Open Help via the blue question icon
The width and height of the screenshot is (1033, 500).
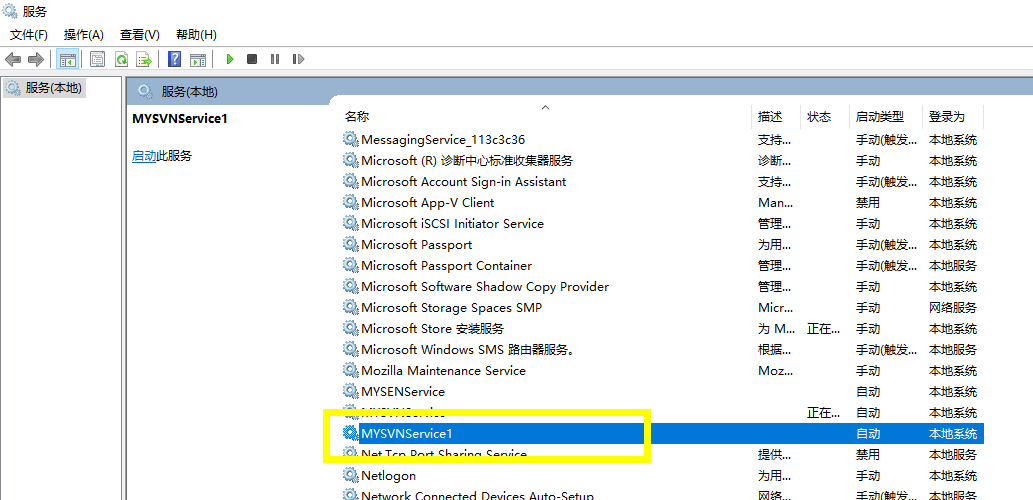(x=175, y=59)
